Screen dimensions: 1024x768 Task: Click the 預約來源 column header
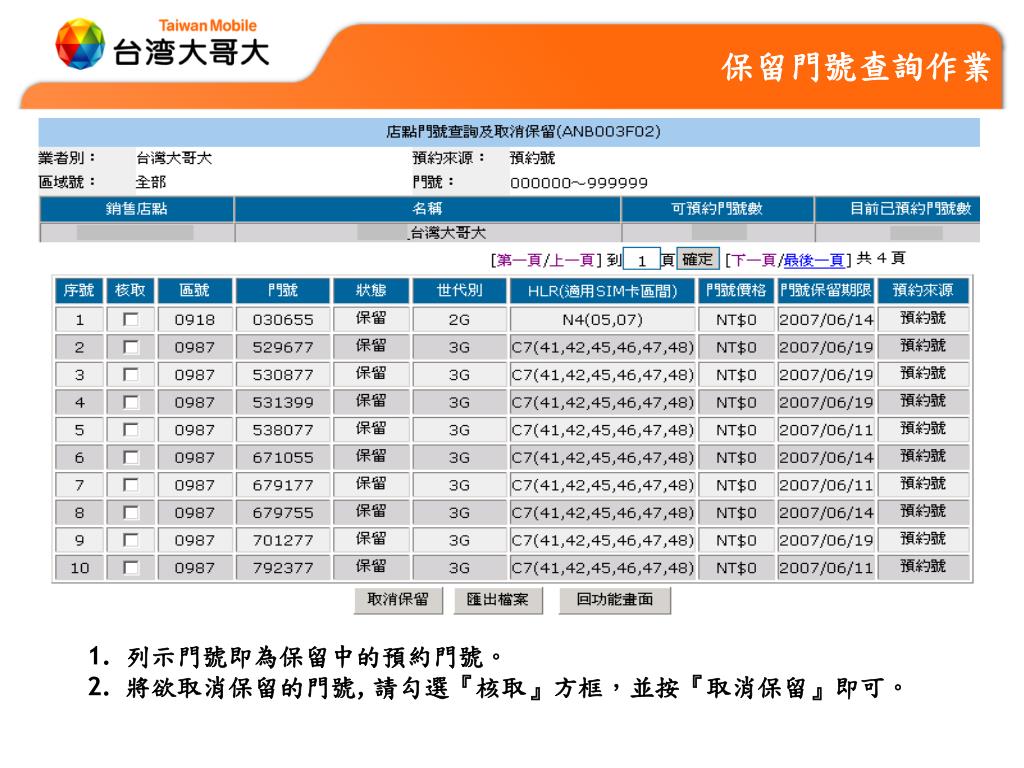(923, 291)
